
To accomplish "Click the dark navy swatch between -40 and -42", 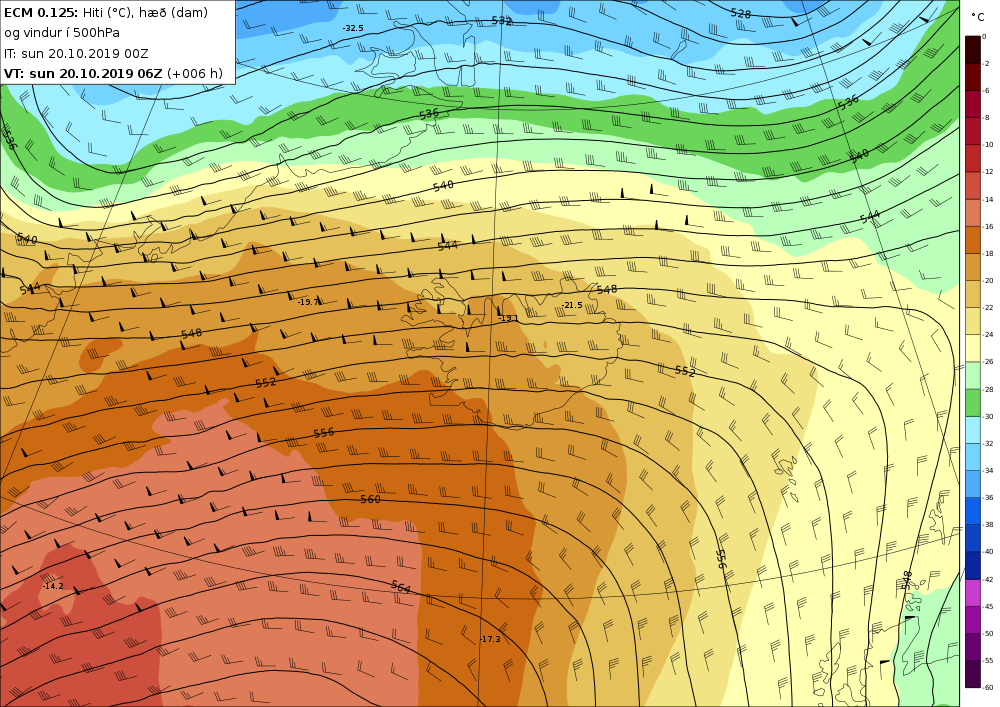I will coord(973,565).
